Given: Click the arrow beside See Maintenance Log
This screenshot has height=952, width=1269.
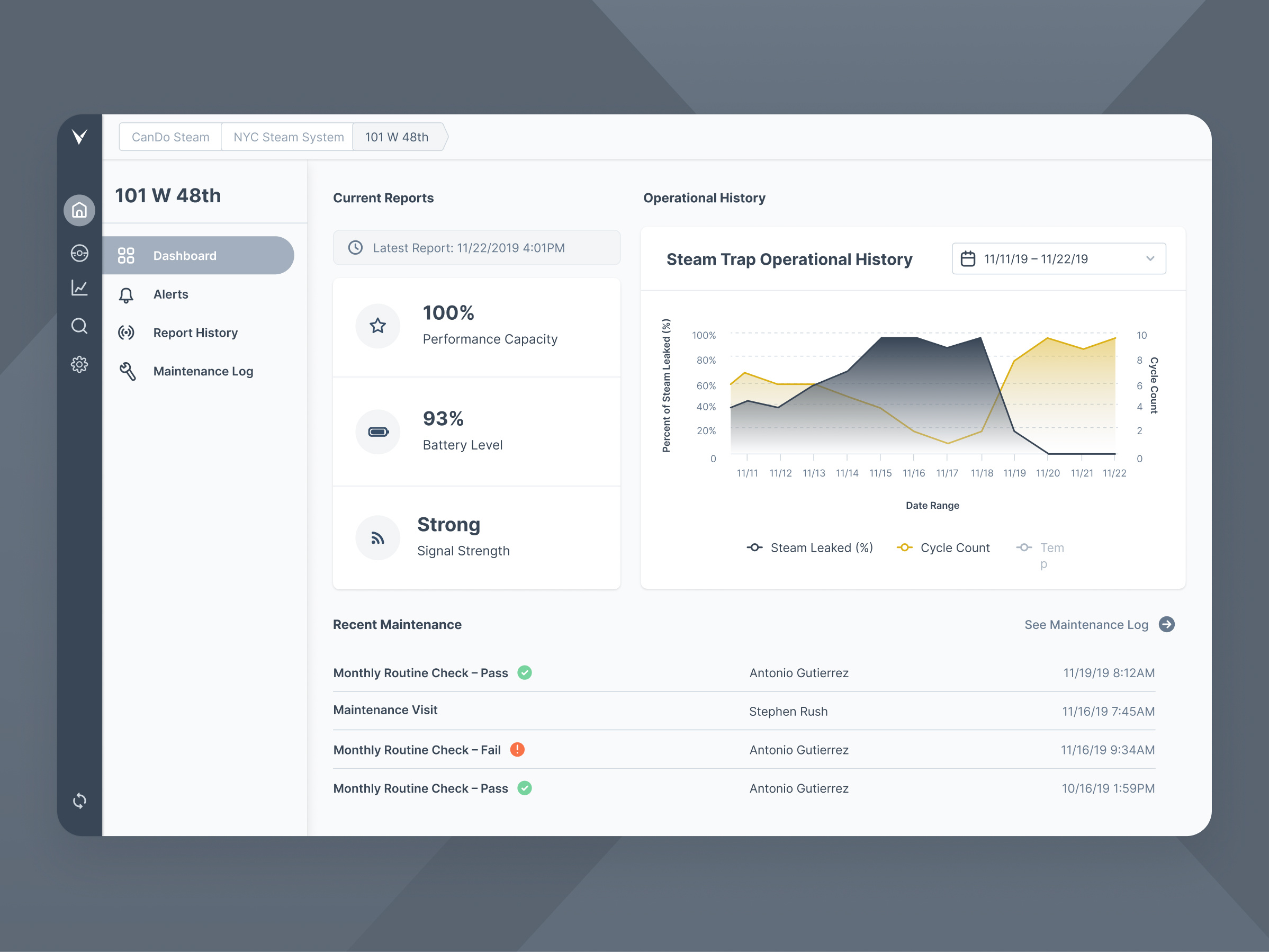Looking at the screenshot, I should 1166,624.
